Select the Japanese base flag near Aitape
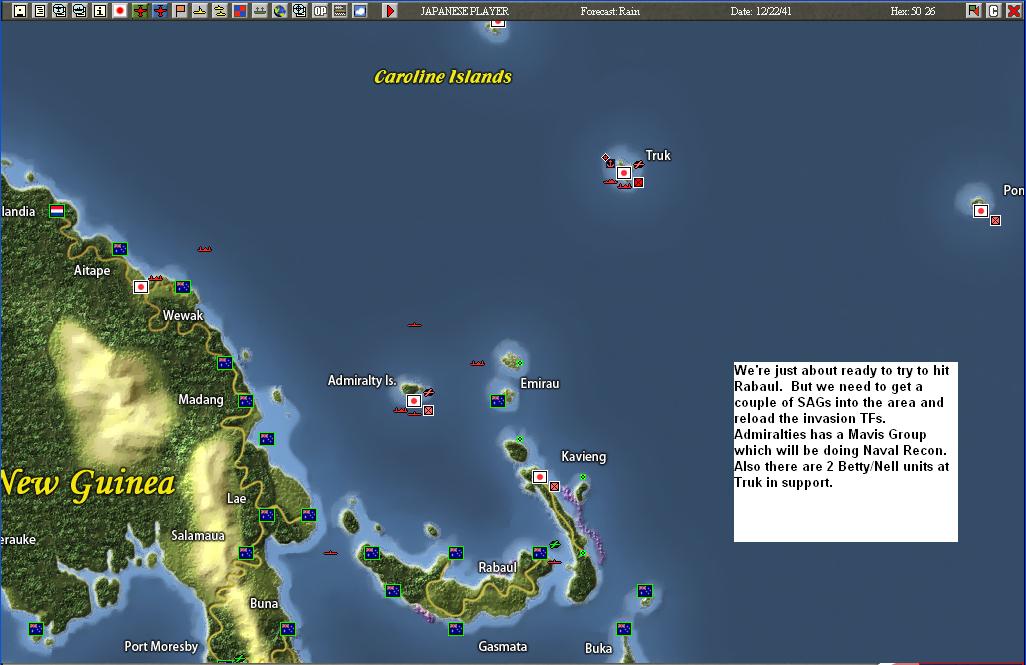This screenshot has width=1026, height=665. point(141,287)
